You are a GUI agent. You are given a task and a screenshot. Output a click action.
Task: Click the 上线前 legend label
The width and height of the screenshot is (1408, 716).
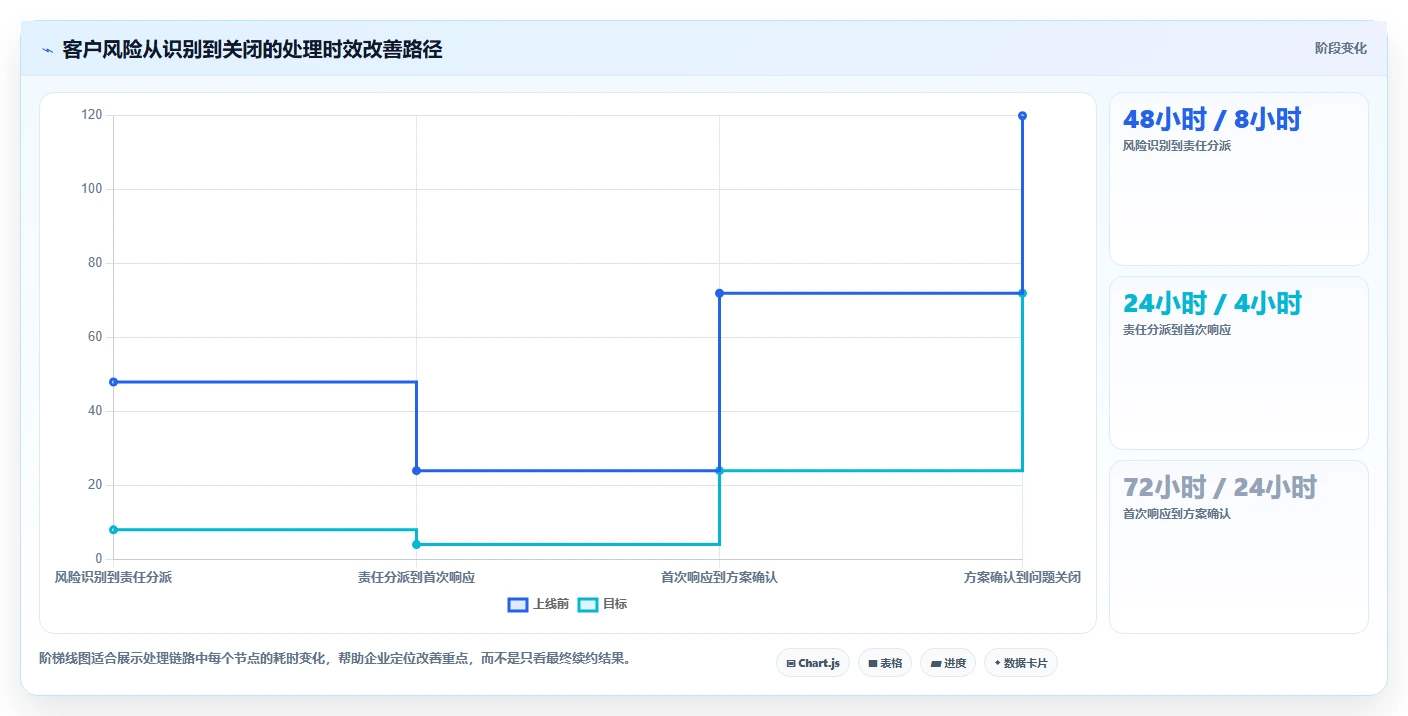pos(551,604)
